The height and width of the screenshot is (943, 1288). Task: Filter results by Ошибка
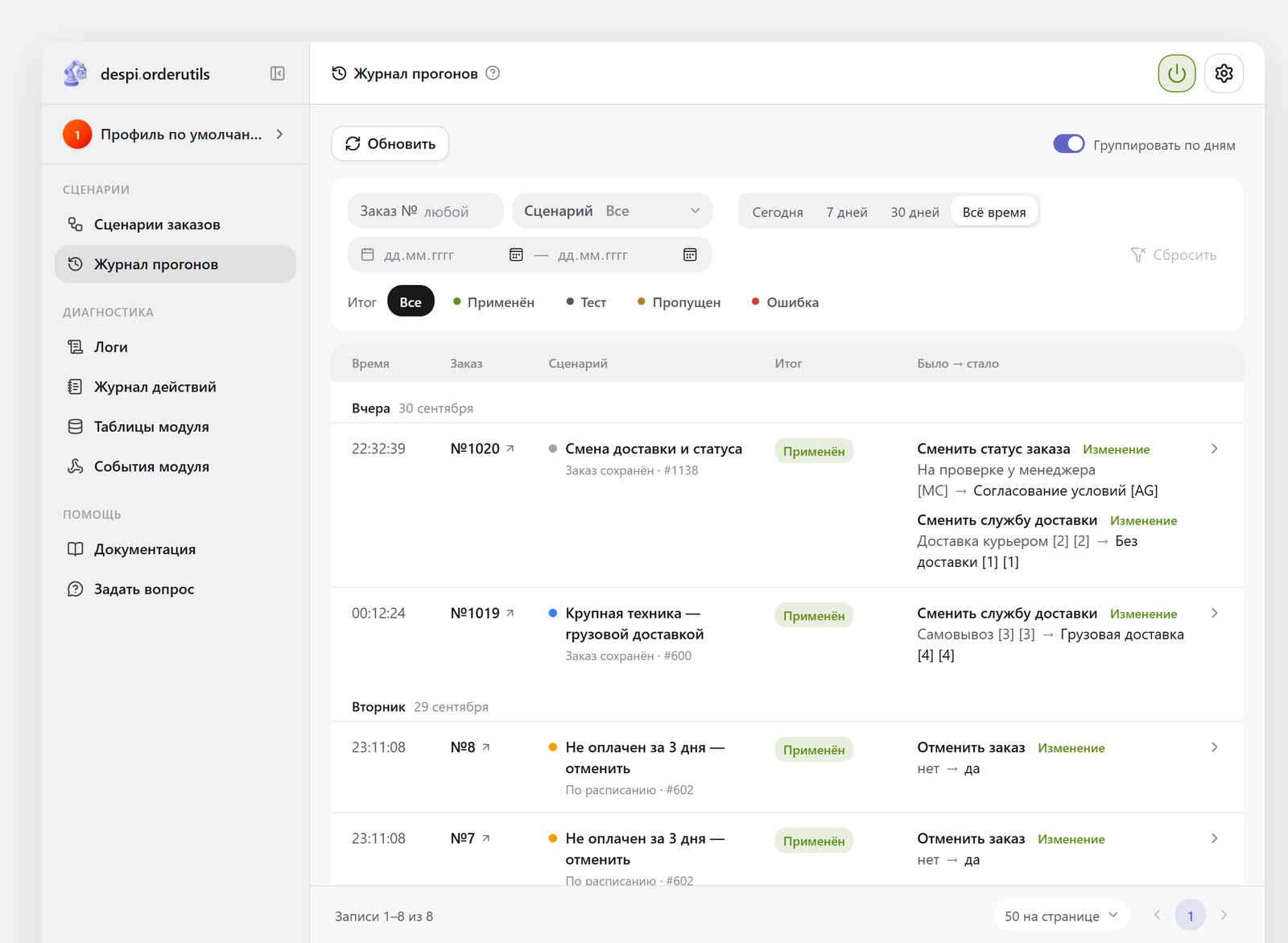point(785,302)
